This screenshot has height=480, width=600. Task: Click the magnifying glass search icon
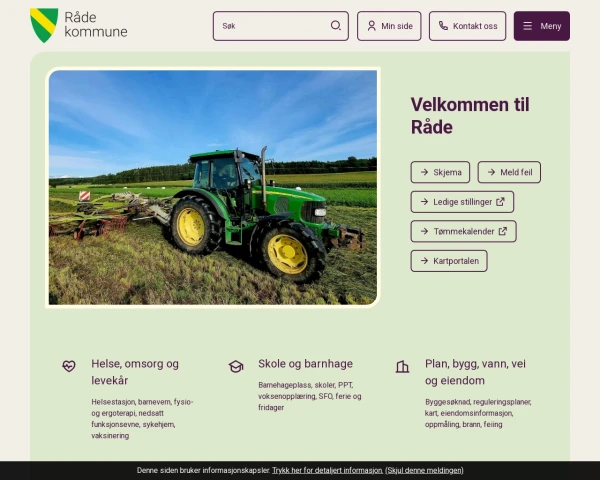pos(336,26)
